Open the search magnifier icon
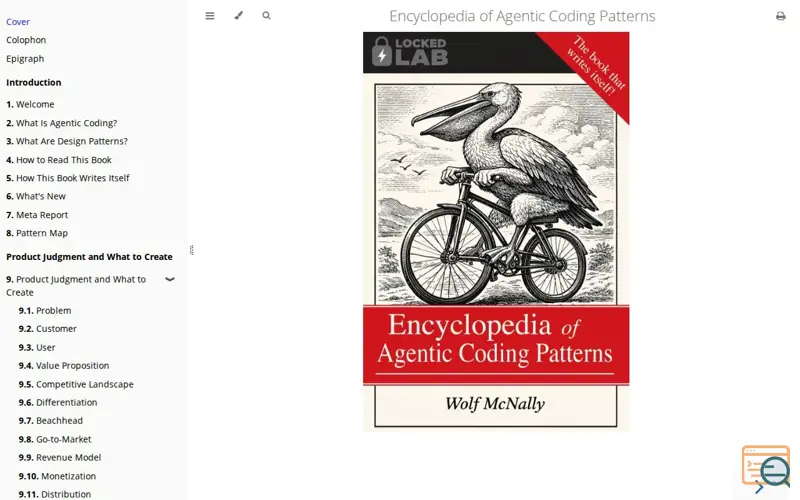Image resolution: width=800 pixels, height=500 pixels. pos(266,16)
